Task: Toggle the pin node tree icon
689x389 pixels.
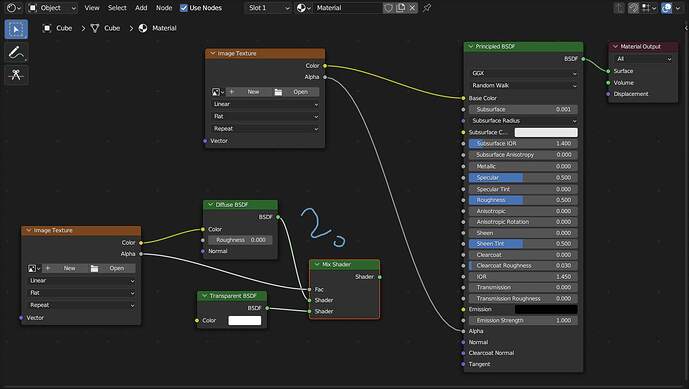Action: click(x=427, y=8)
